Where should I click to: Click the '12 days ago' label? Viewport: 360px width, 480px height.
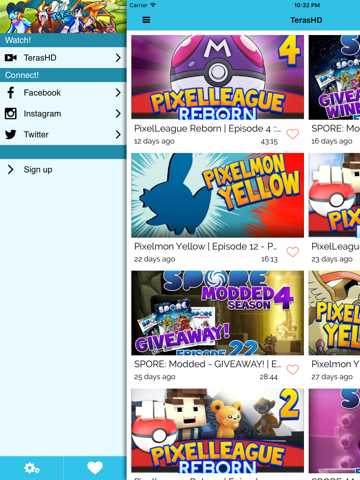154,141
